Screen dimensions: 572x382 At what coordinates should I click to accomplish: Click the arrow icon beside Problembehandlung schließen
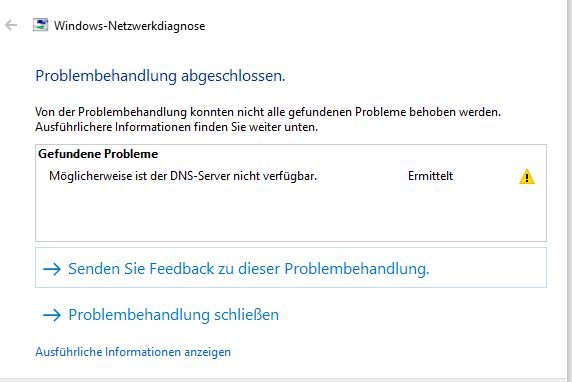point(52,315)
